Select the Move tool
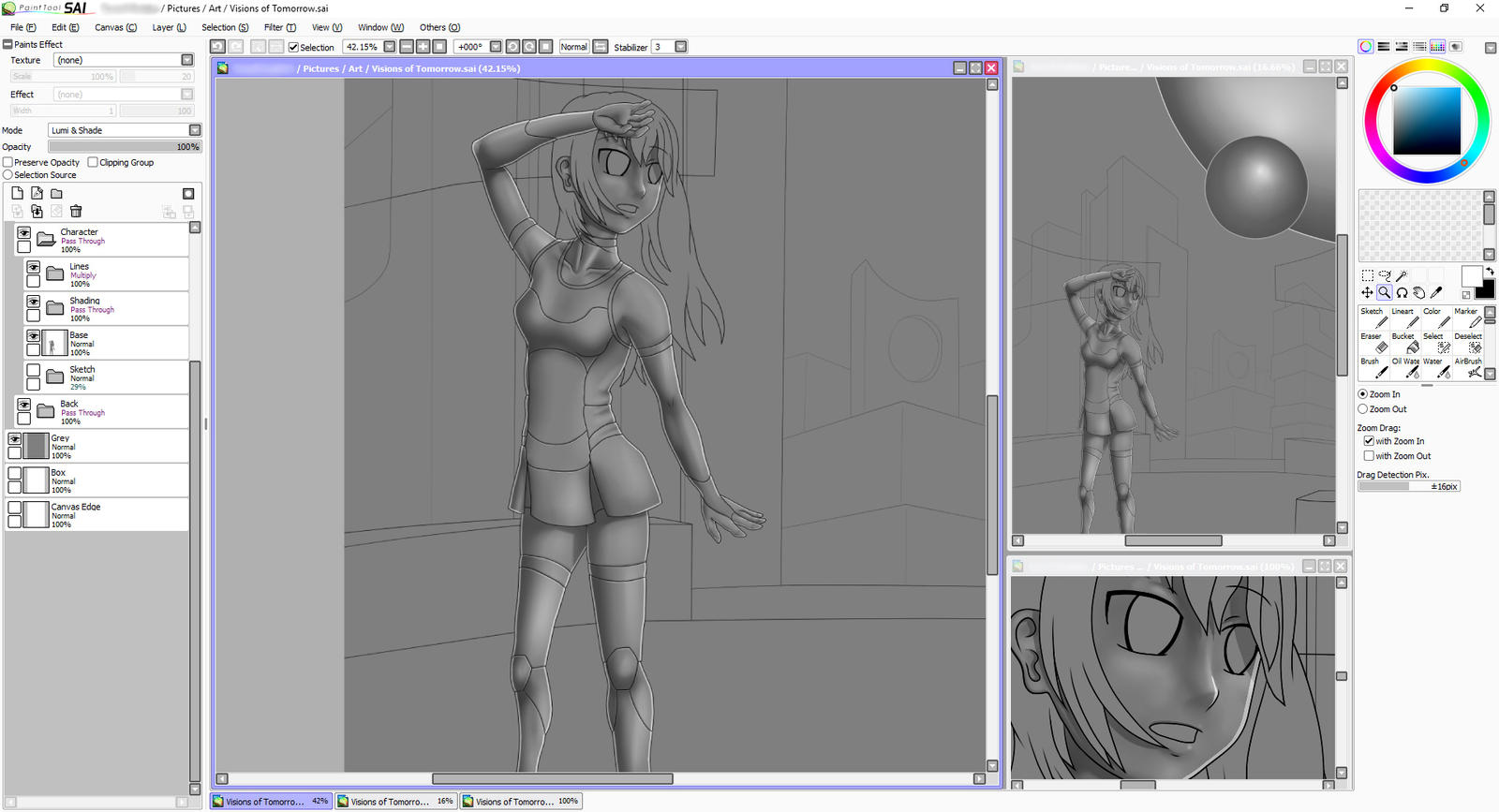 [x=1367, y=292]
